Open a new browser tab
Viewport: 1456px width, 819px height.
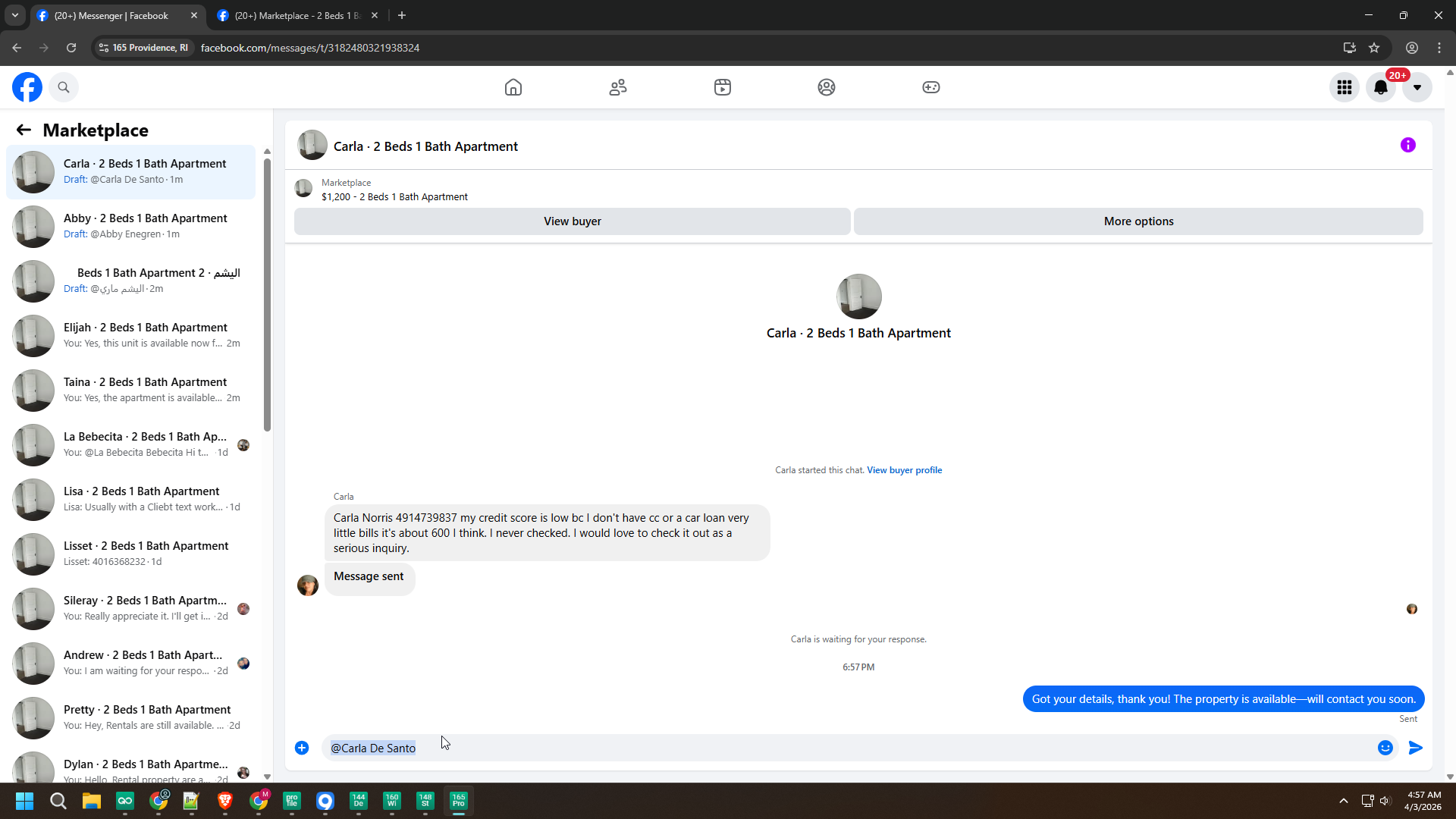tap(402, 15)
